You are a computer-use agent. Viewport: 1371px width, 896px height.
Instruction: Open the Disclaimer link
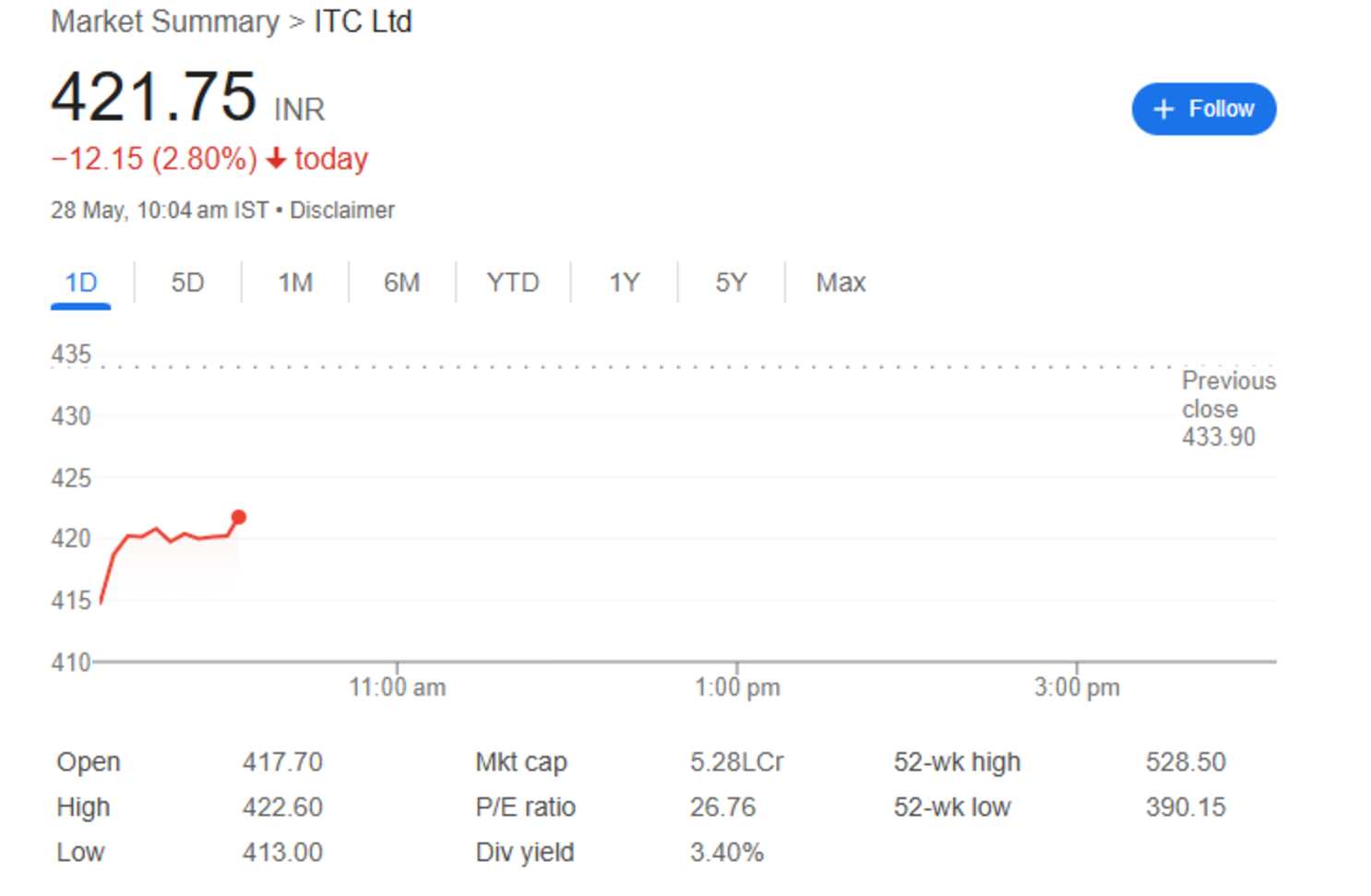(342, 209)
